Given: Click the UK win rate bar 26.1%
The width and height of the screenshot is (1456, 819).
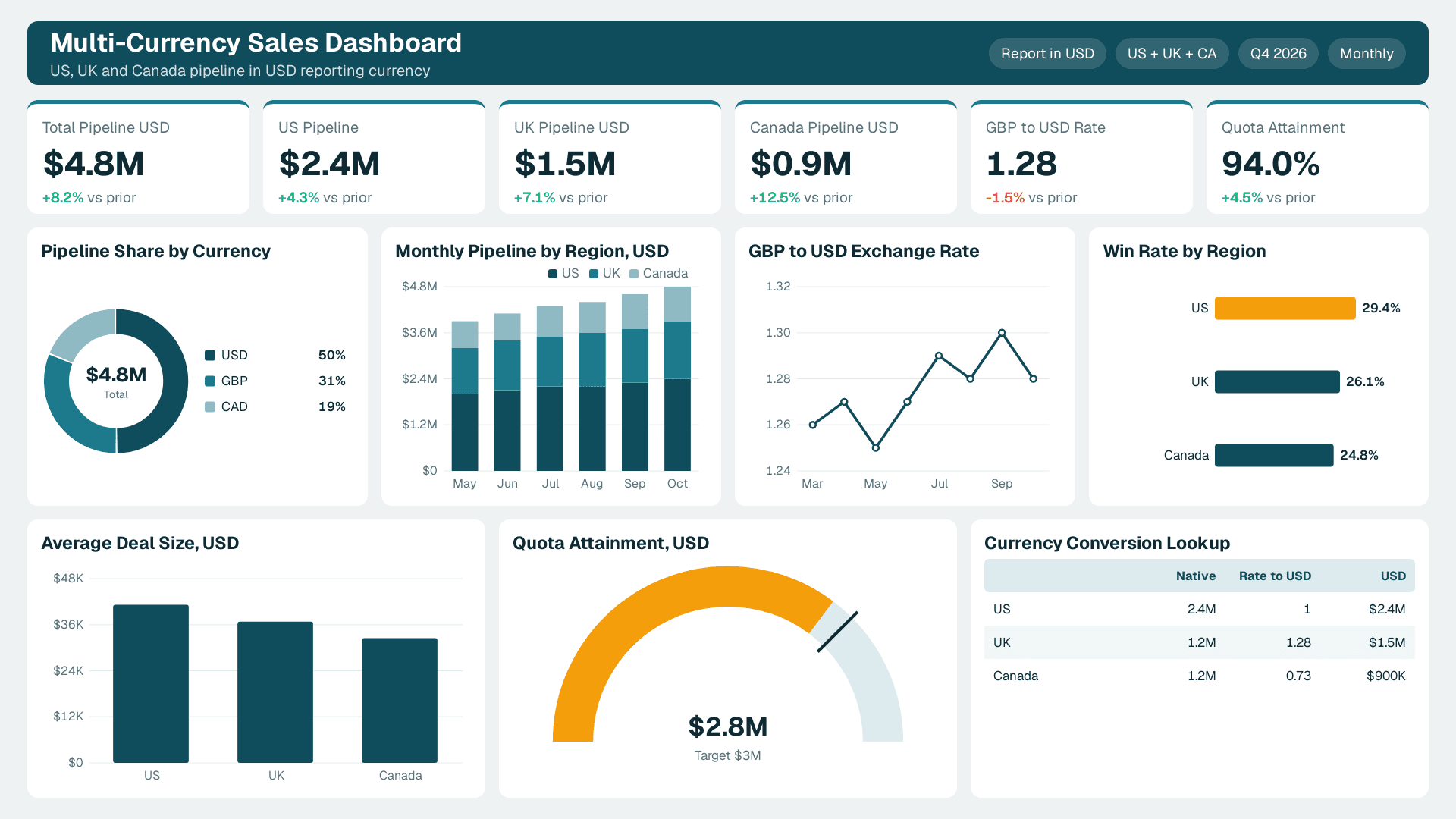Looking at the screenshot, I should coord(1277,381).
